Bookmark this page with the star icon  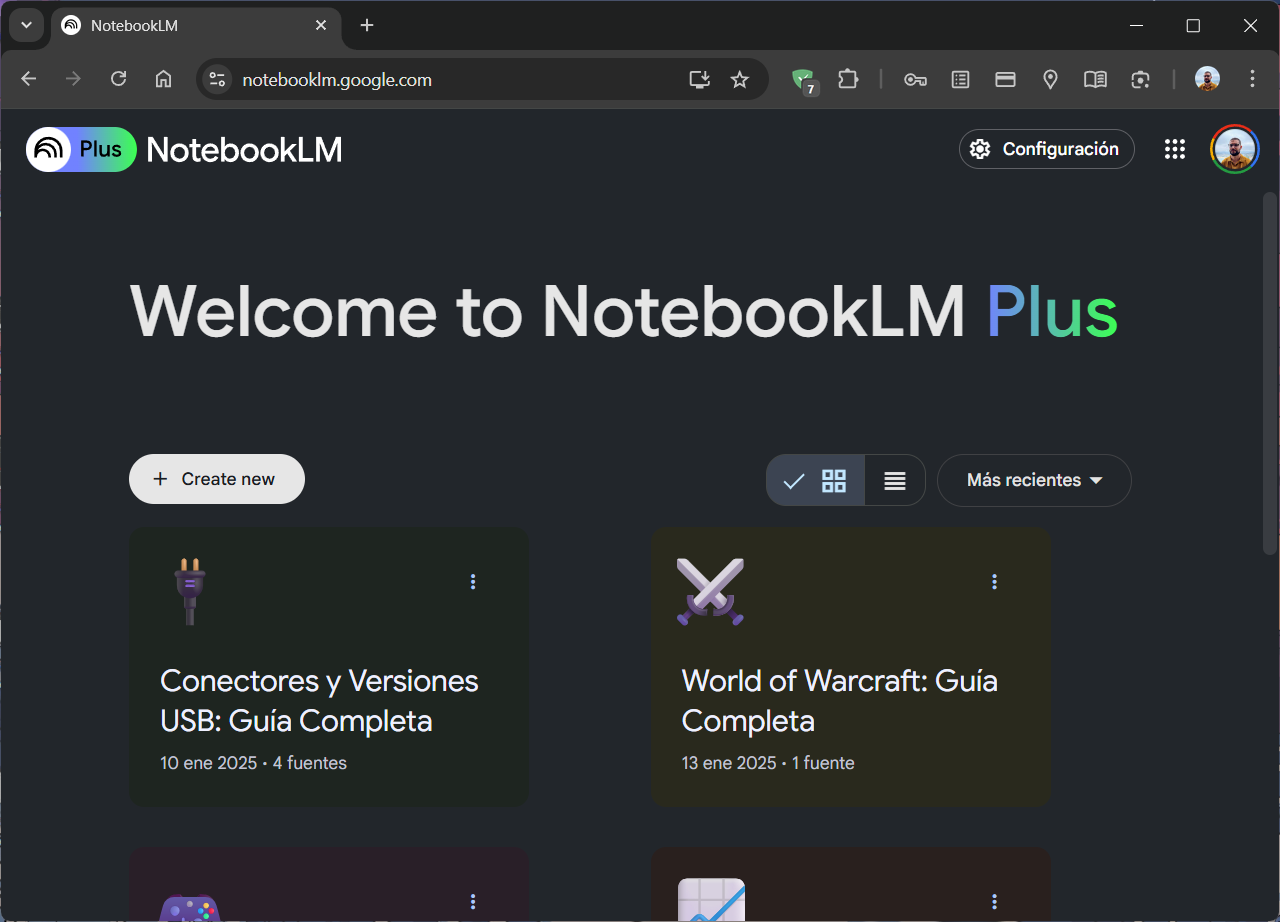tap(740, 79)
